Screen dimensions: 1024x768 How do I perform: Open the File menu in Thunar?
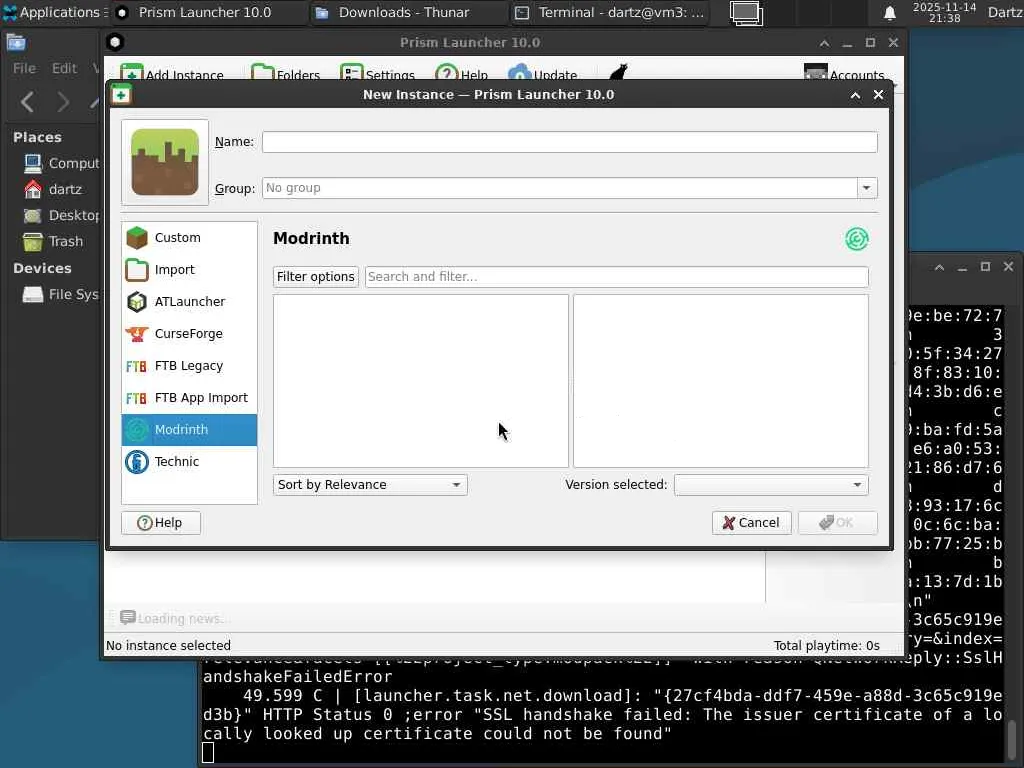pos(24,68)
